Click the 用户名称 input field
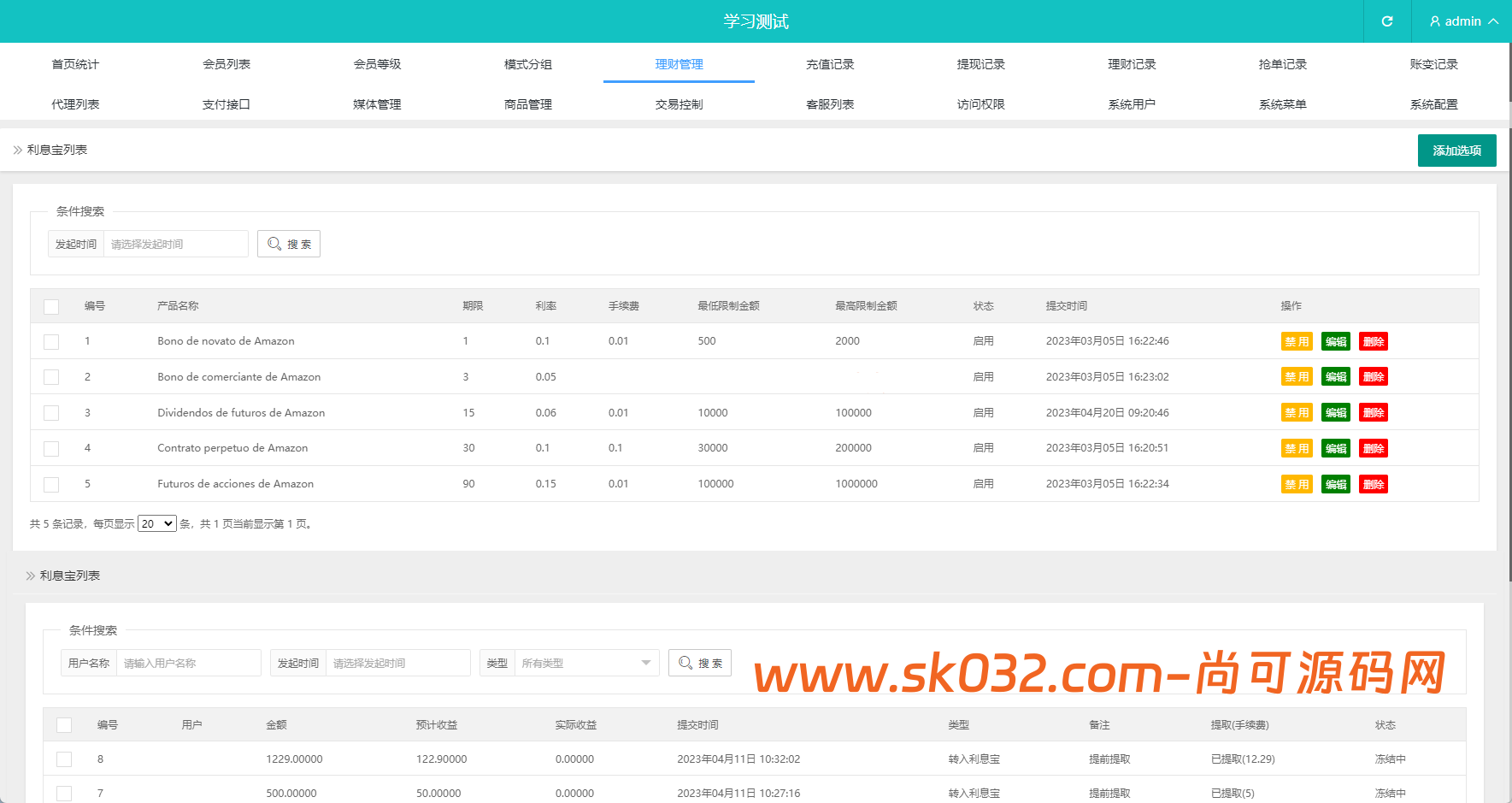Screen dimensions: 1512x803 tap(188, 663)
